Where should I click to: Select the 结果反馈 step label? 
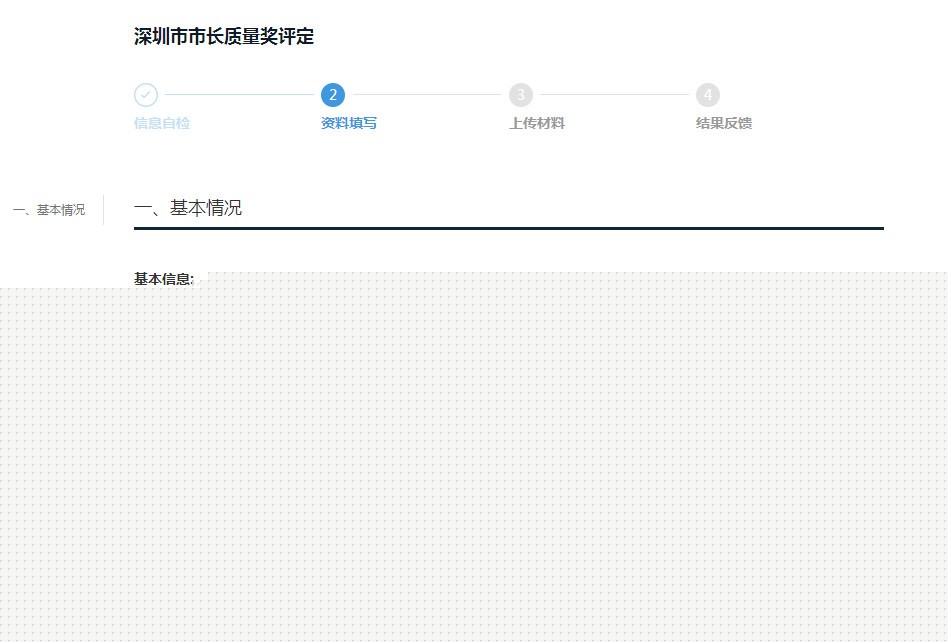[724, 123]
